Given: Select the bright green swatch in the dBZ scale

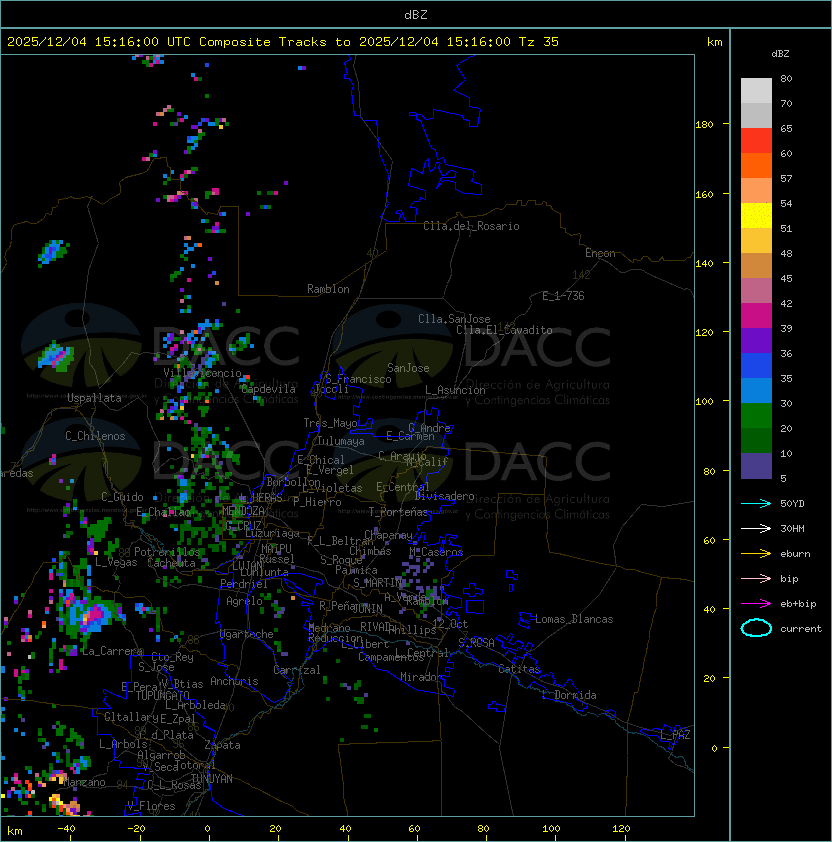Looking at the screenshot, I should [x=756, y=416].
